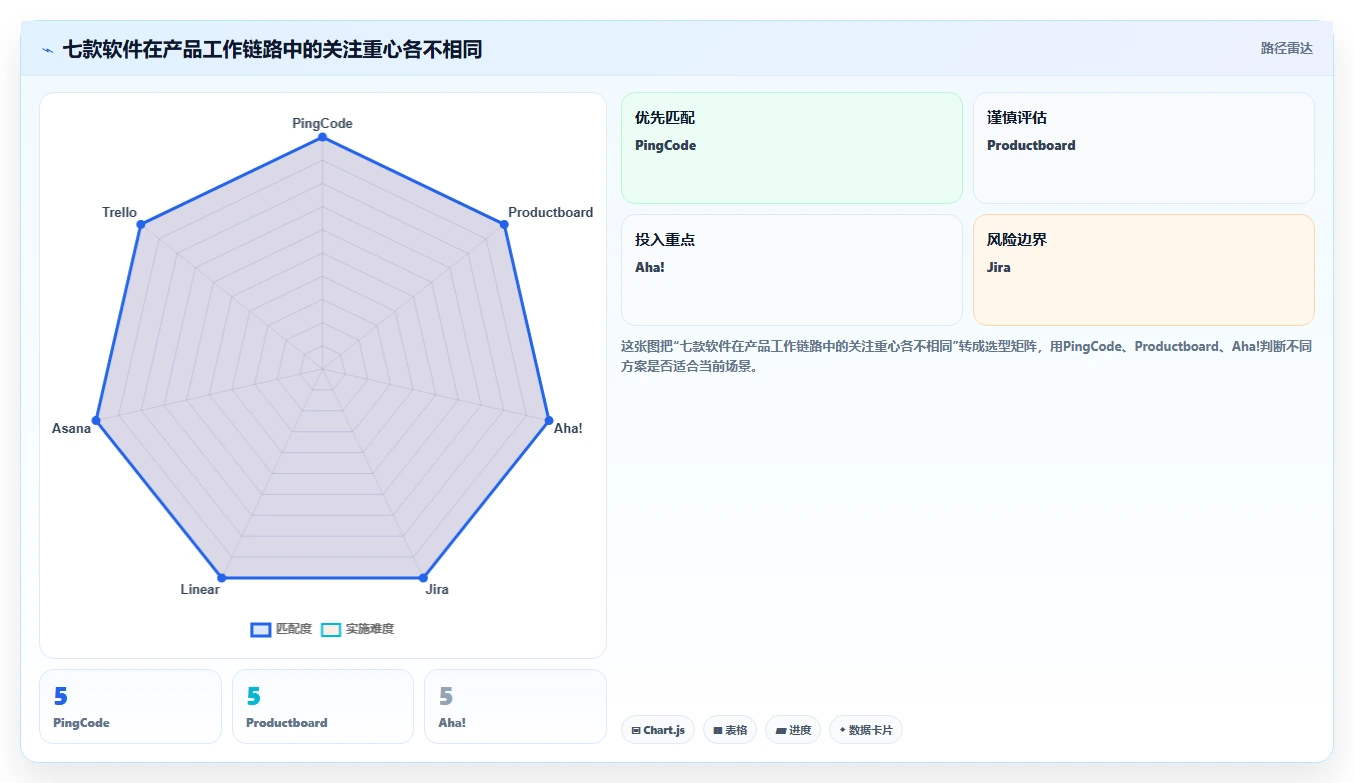This screenshot has width=1354, height=783.
Task: Click the Jira axis label on radar
Action: click(x=437, y=589)
